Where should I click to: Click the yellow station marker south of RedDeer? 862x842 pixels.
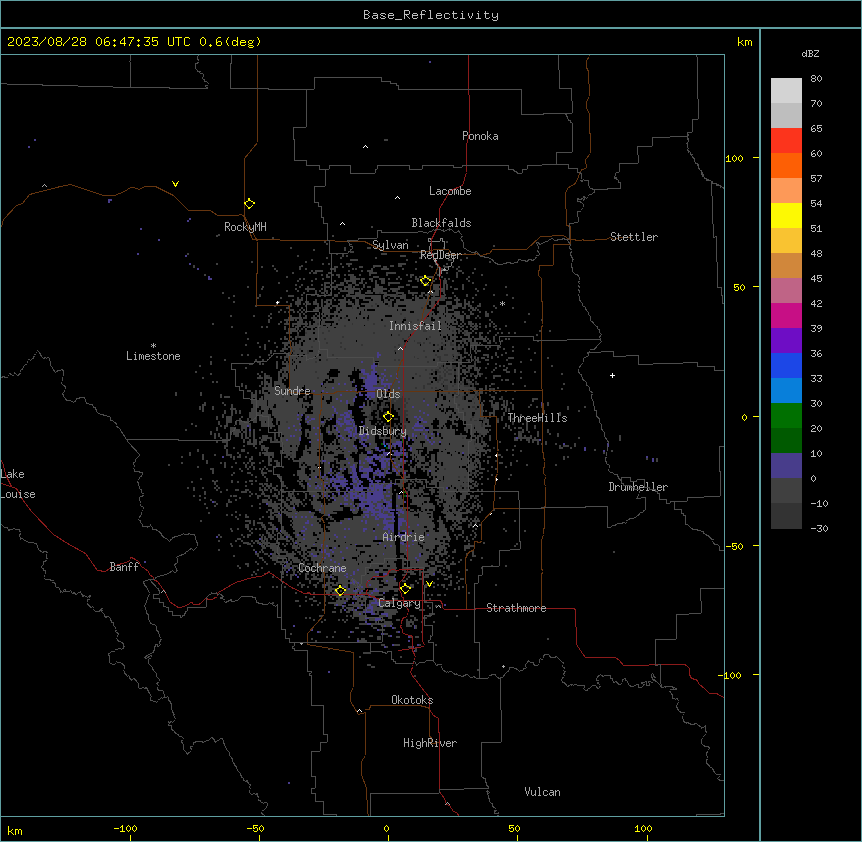pyautogui.click(x=426, y=281)
